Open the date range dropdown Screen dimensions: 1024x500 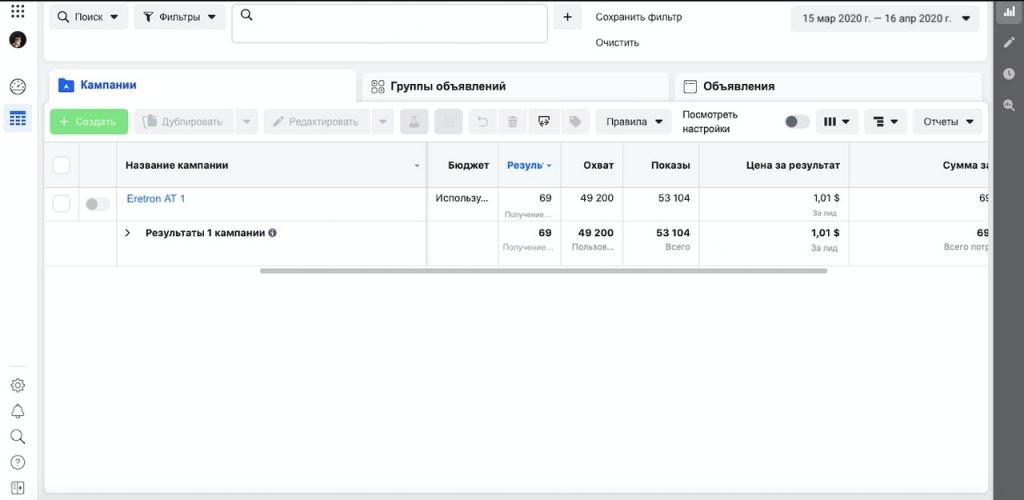click(x=885, y=18)
